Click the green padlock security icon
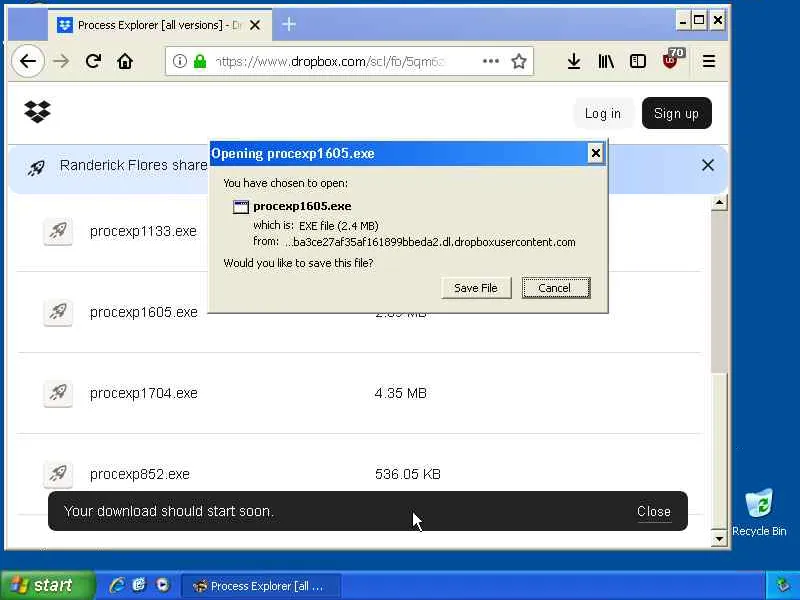 point(200,62)
